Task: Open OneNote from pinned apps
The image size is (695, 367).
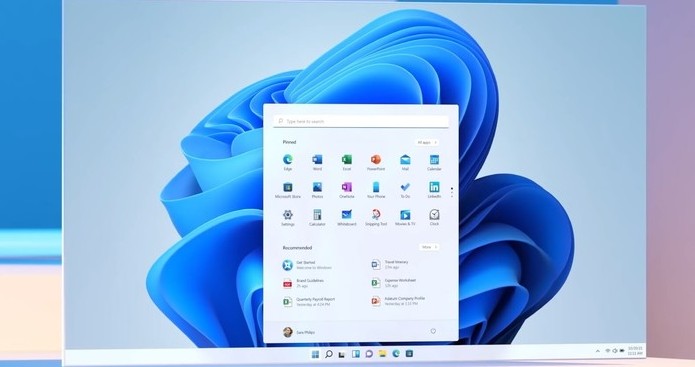Action: coord(347,190)
